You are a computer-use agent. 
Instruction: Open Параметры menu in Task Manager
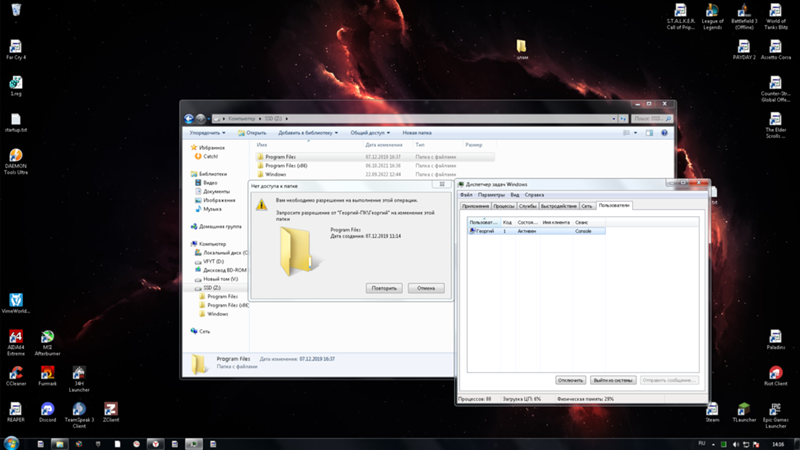tap(491, 195)
